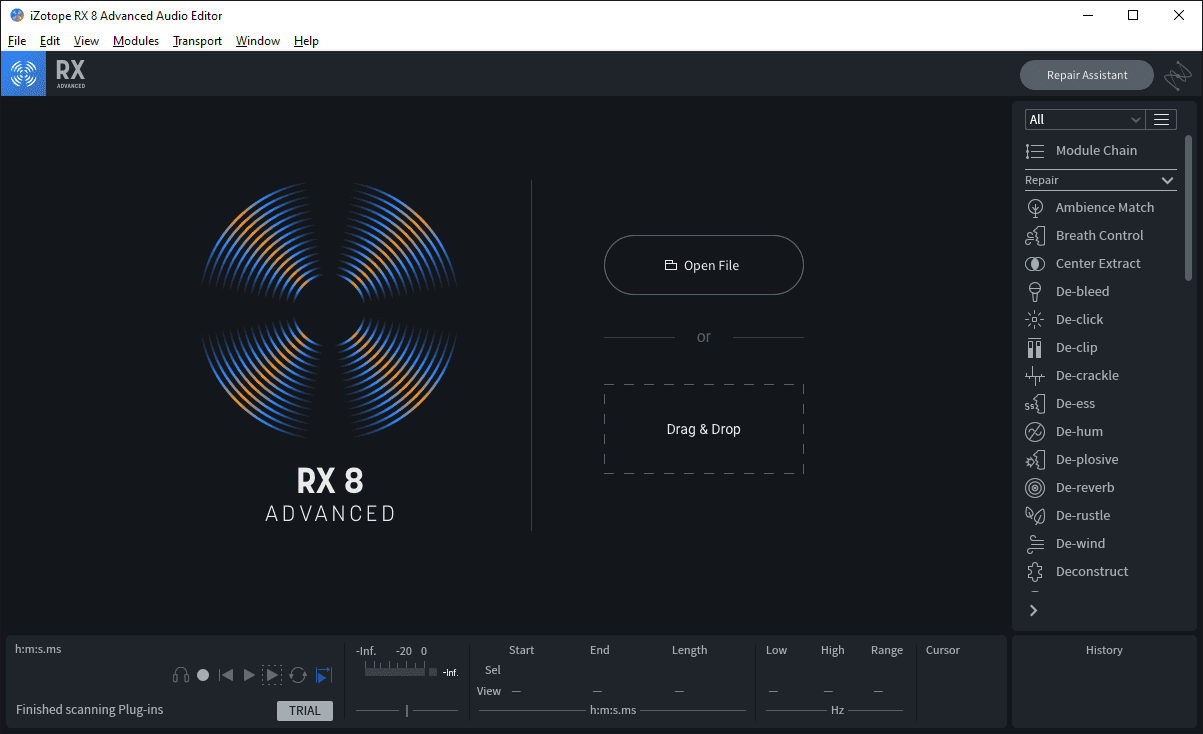Expand the side panel with the arrow chevron
Image resolution: width=1203 pixels, height=734 pixels.
(1034, 610)
